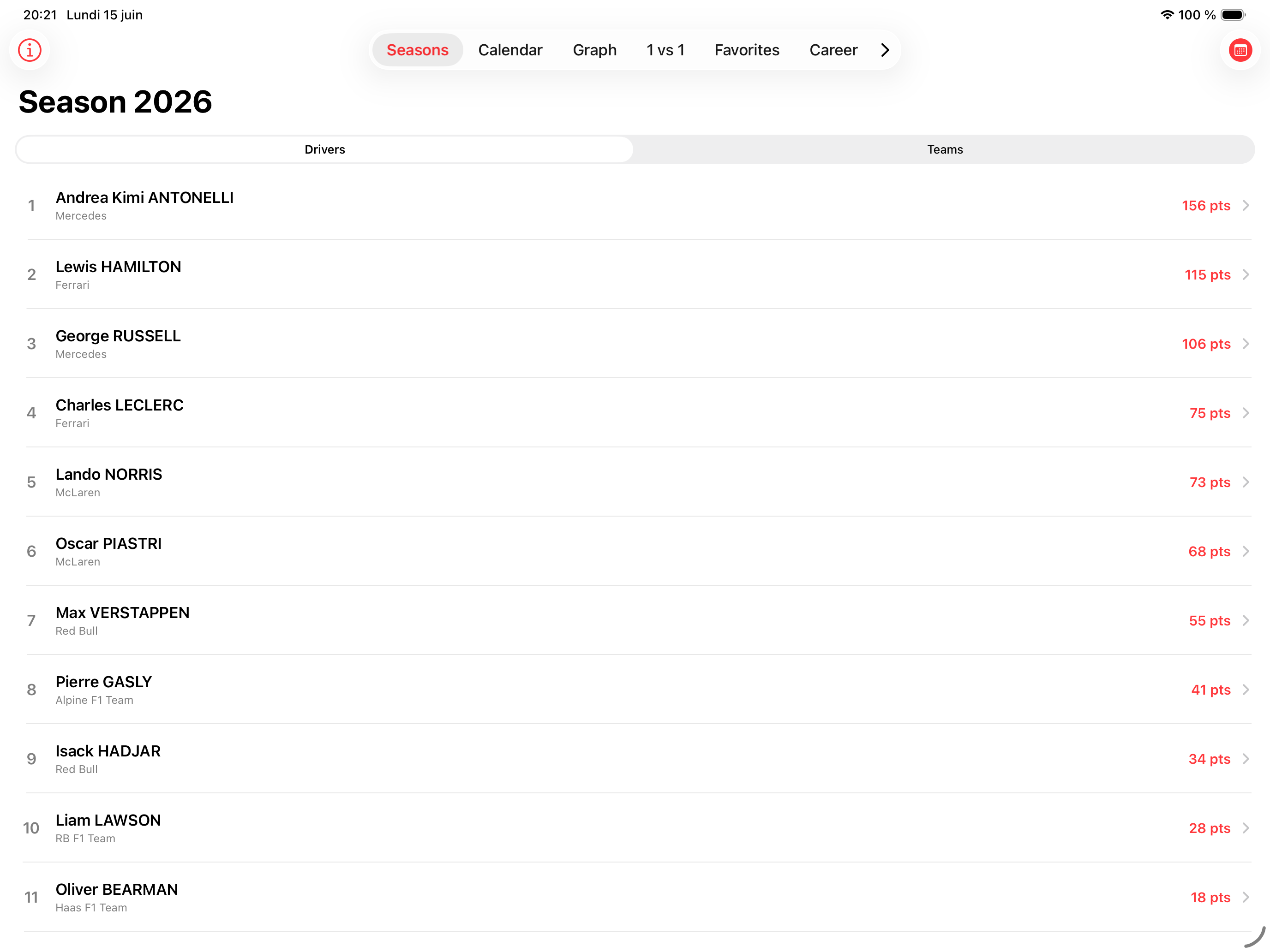
Task: Click the 28 pts value
Action: click(1209, 828)
